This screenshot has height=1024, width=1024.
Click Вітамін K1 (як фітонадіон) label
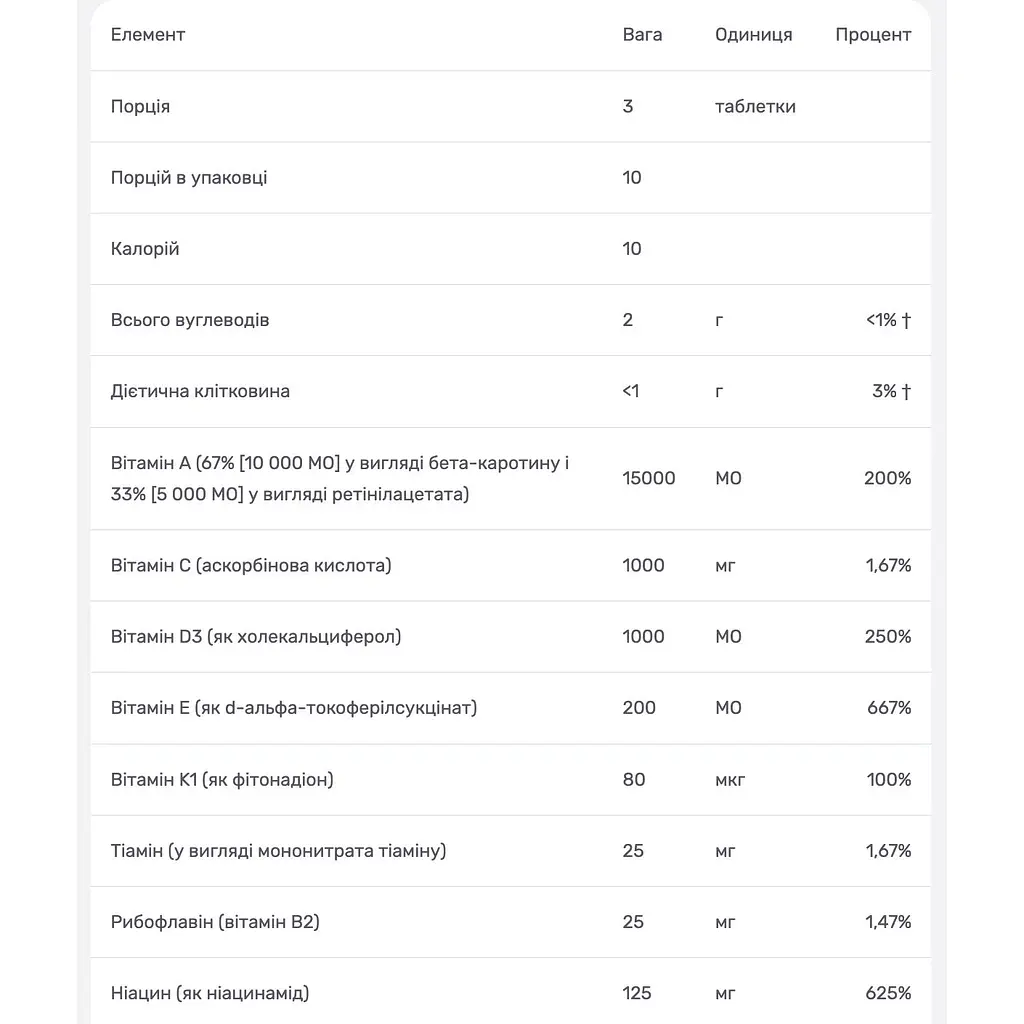pyautogui.click(x=222, y=780)
